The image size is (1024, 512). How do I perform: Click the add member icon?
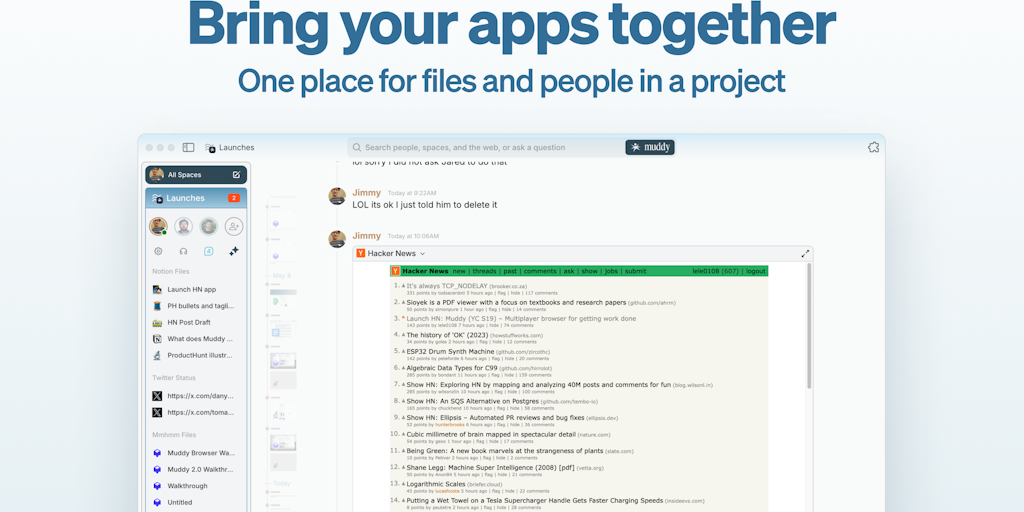pyautogui.click(x=234, y=226)
